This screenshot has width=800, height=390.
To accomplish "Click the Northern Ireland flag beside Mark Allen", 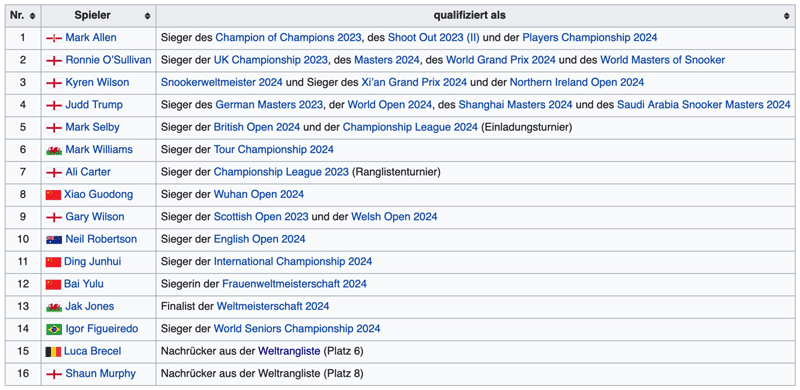I will [x=54, y=38].
